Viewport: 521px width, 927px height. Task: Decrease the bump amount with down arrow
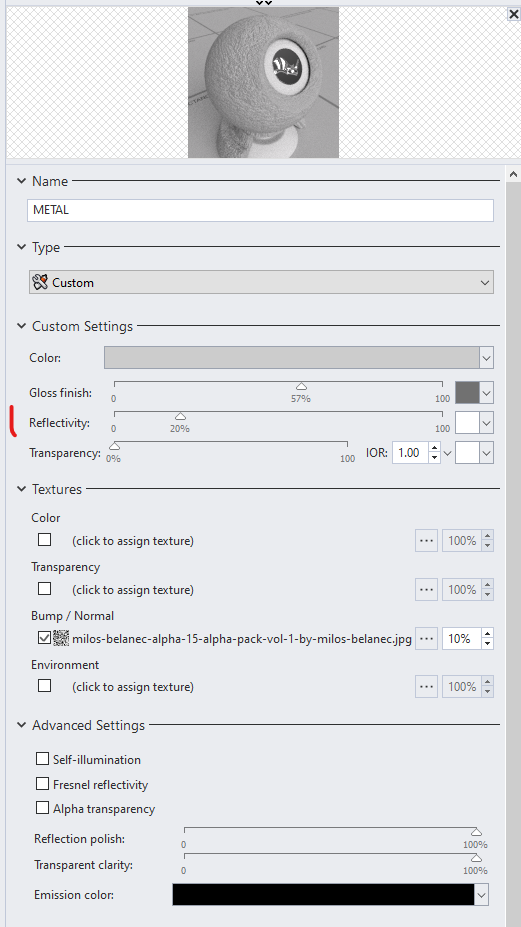(x=487, y=644)
